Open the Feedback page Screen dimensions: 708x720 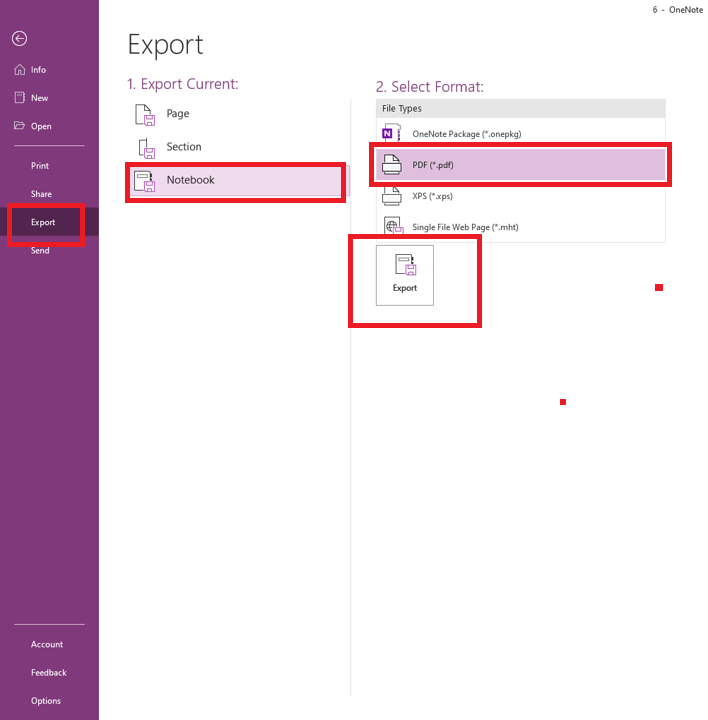coord(49,673)
